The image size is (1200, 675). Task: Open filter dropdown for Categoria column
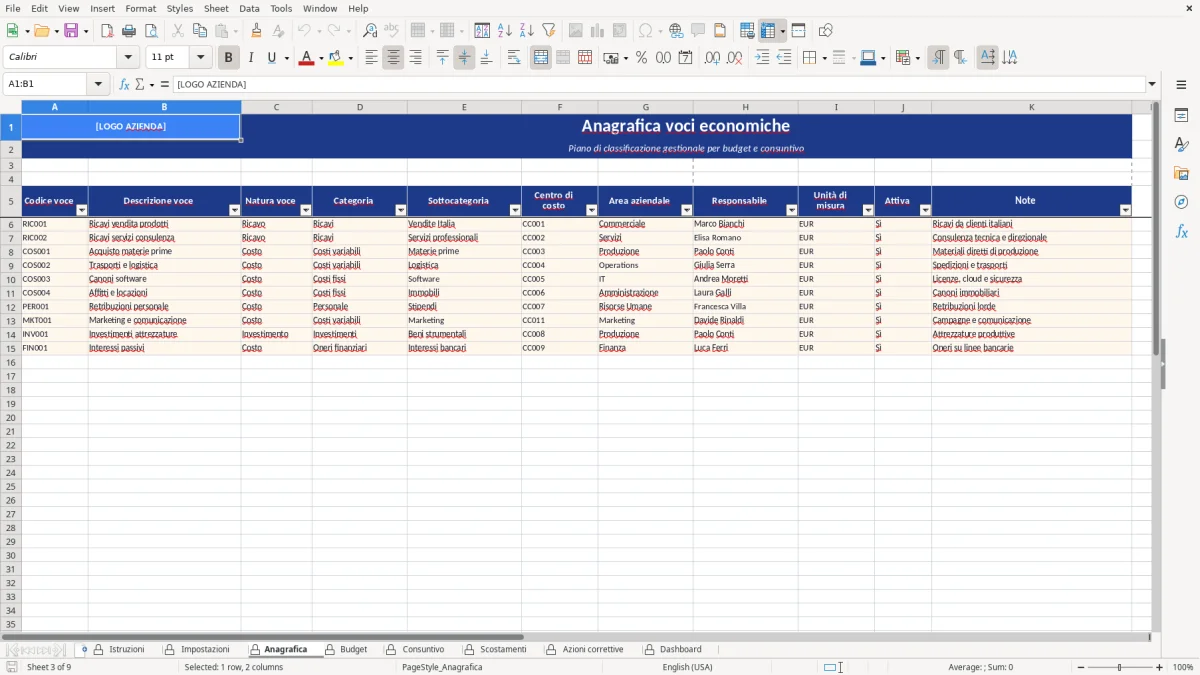tap(400, 210)
